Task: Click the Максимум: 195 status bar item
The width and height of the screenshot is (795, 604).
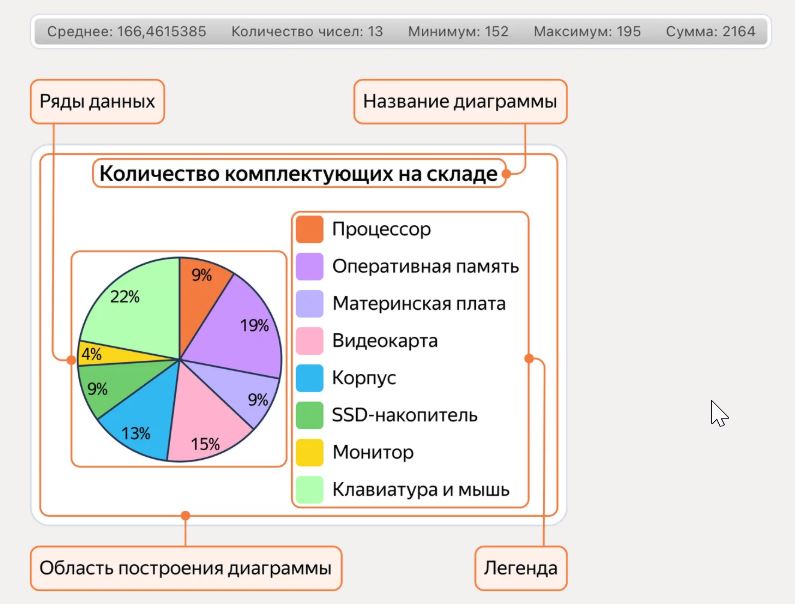Action: point(587,32)
